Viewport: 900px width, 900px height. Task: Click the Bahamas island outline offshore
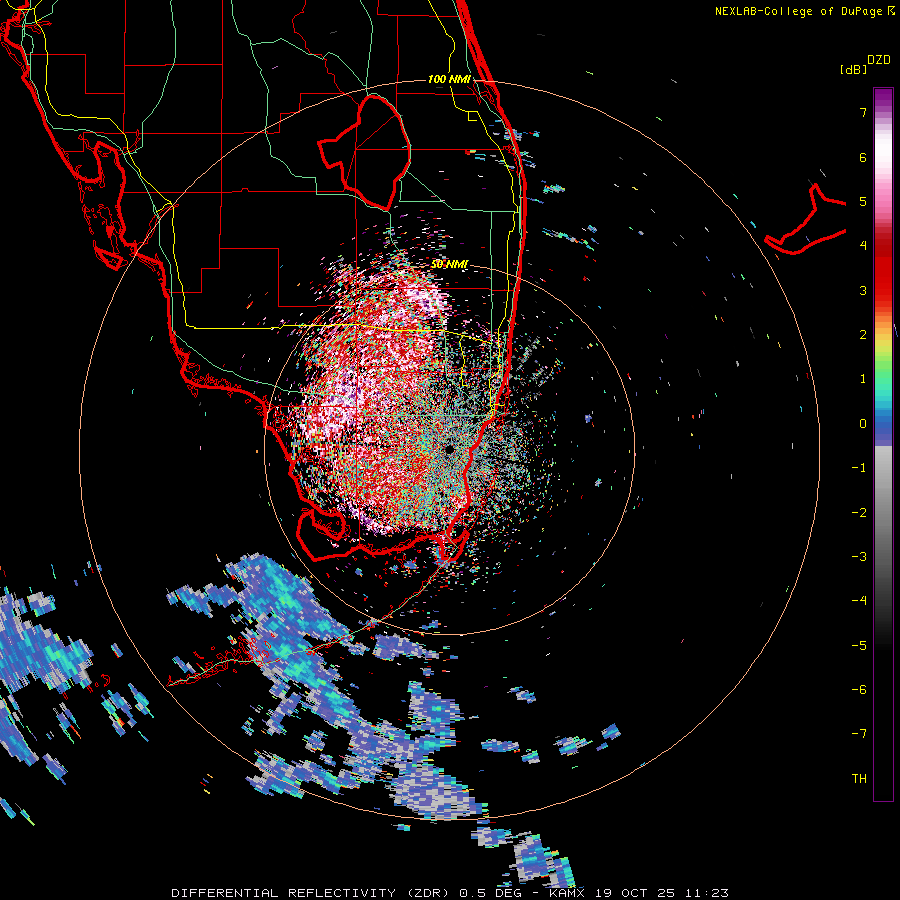pos(806,221)
